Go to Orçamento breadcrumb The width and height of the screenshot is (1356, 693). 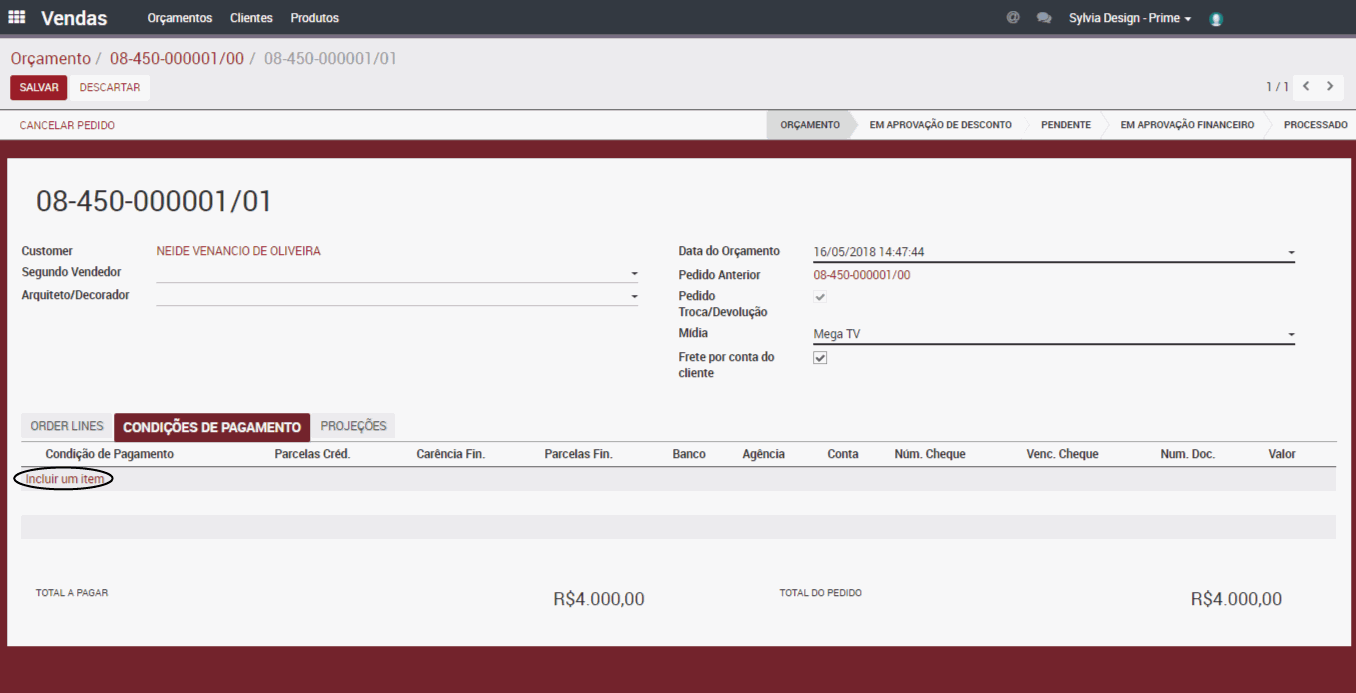pos(51,59)
